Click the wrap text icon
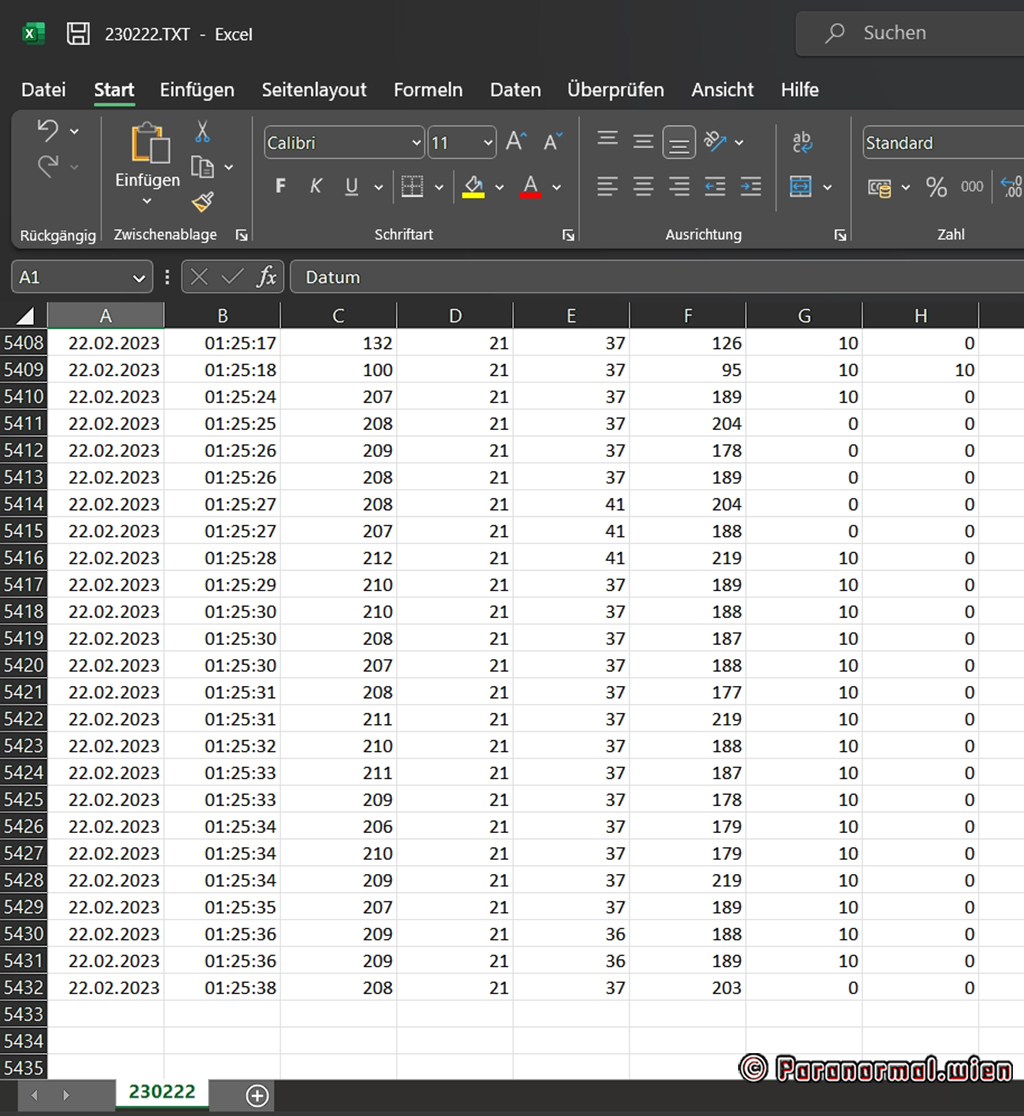This screenshot has width=1024, height=1116. (x=802, y=142)
